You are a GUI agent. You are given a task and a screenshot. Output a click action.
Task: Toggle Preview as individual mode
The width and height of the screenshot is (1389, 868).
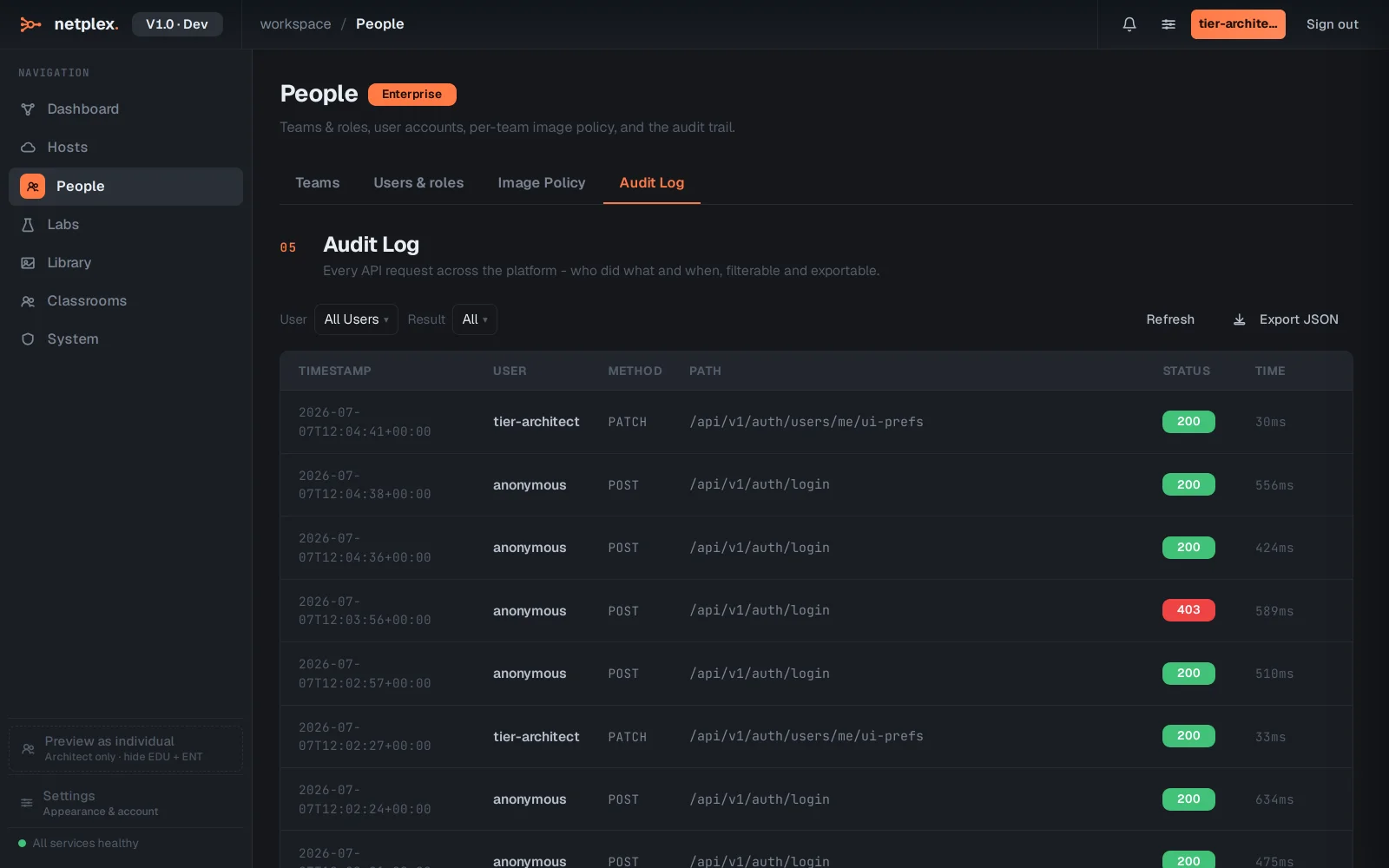[x=126, y=748]
